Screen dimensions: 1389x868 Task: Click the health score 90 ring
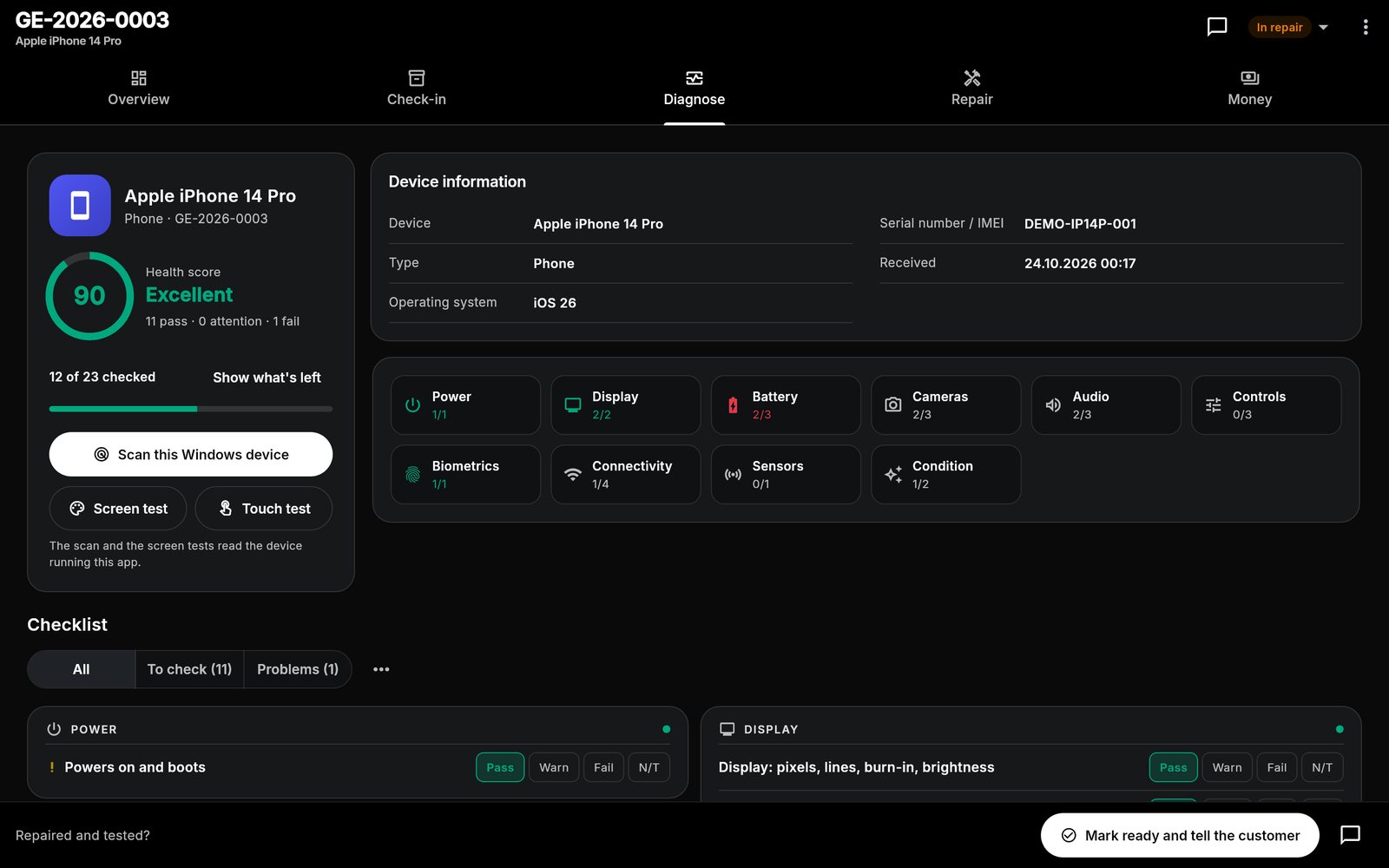point(89,296)
